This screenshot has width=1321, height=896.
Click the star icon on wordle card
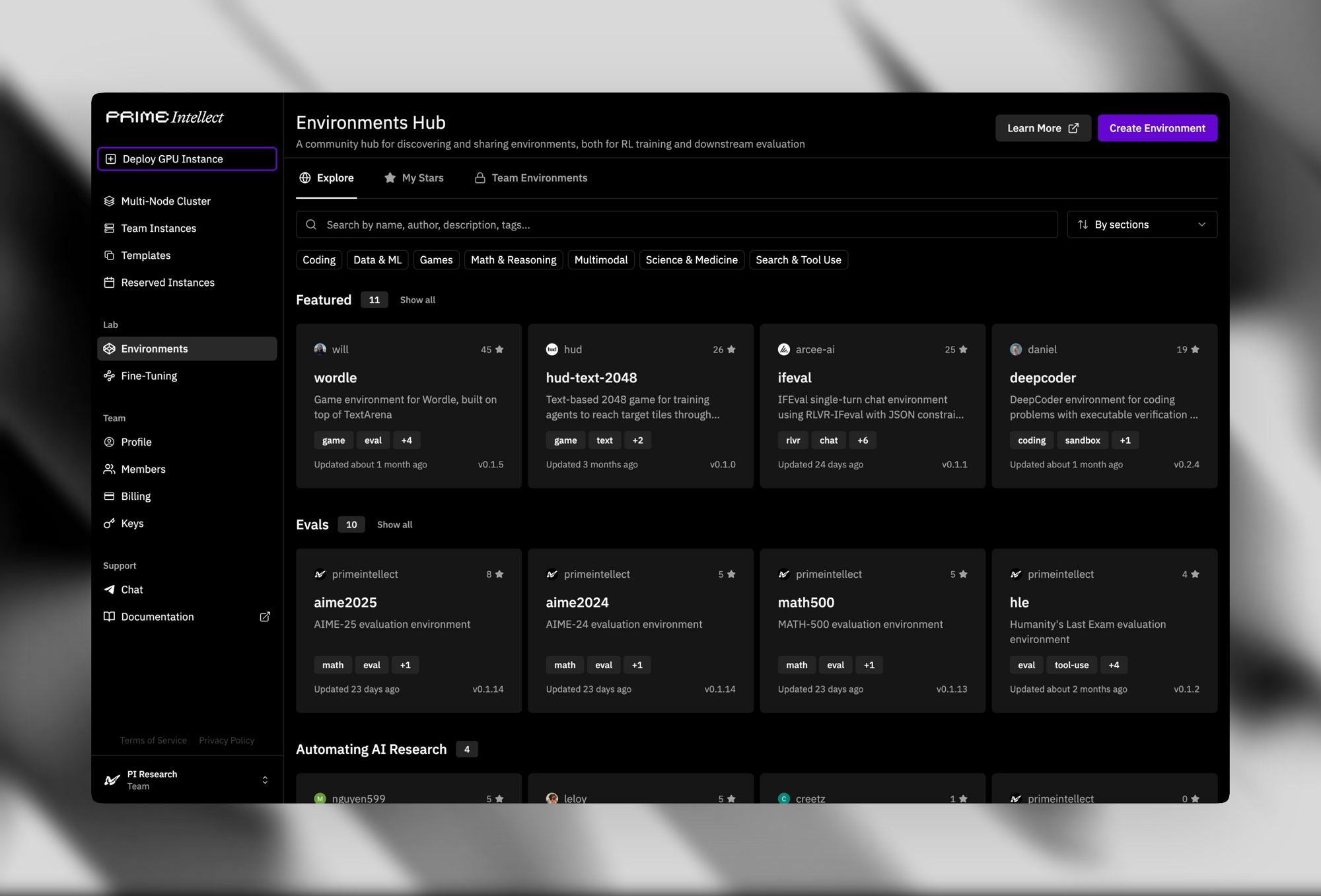coord(499,349)
